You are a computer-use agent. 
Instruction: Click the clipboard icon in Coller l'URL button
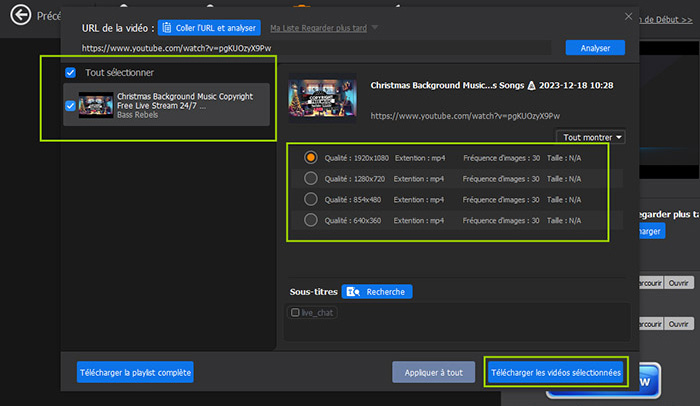[x=167, y=28]
